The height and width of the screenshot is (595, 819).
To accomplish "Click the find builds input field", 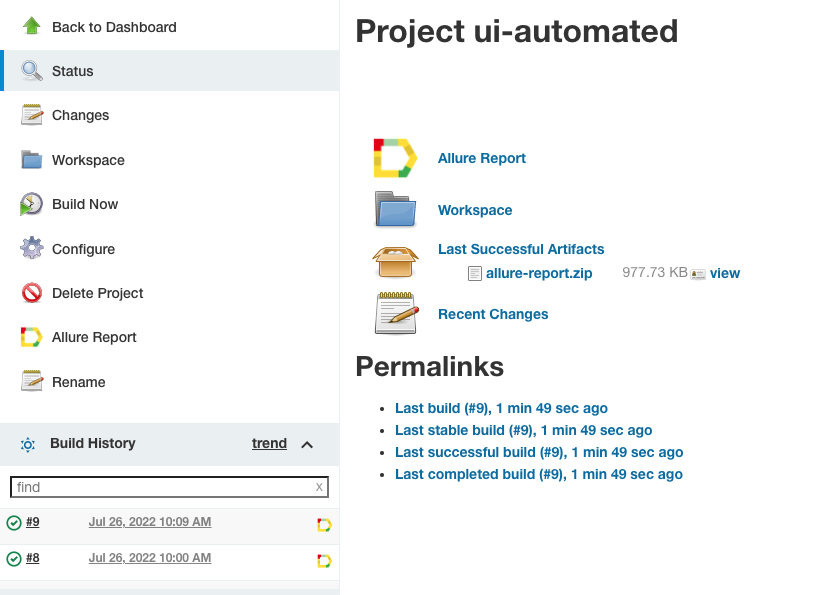I will click(169, 487).
